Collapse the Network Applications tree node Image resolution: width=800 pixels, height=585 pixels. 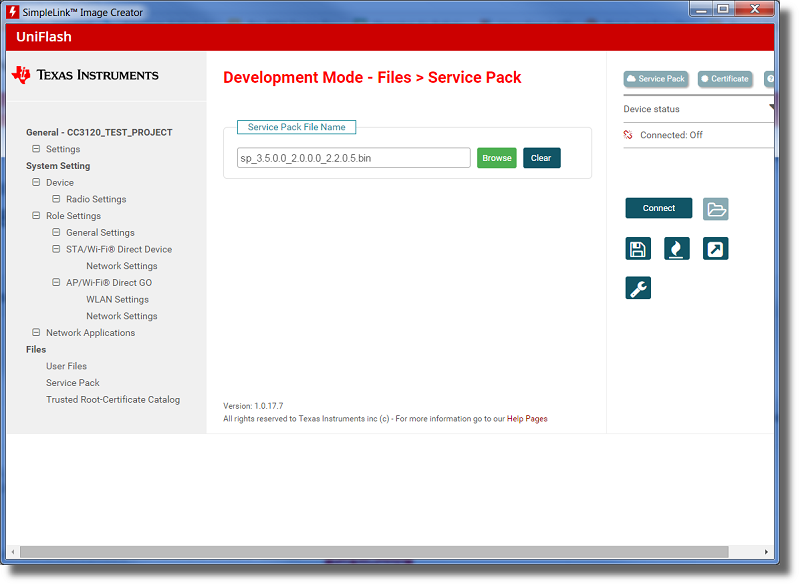pyautogui.click(x=37, y=333)
